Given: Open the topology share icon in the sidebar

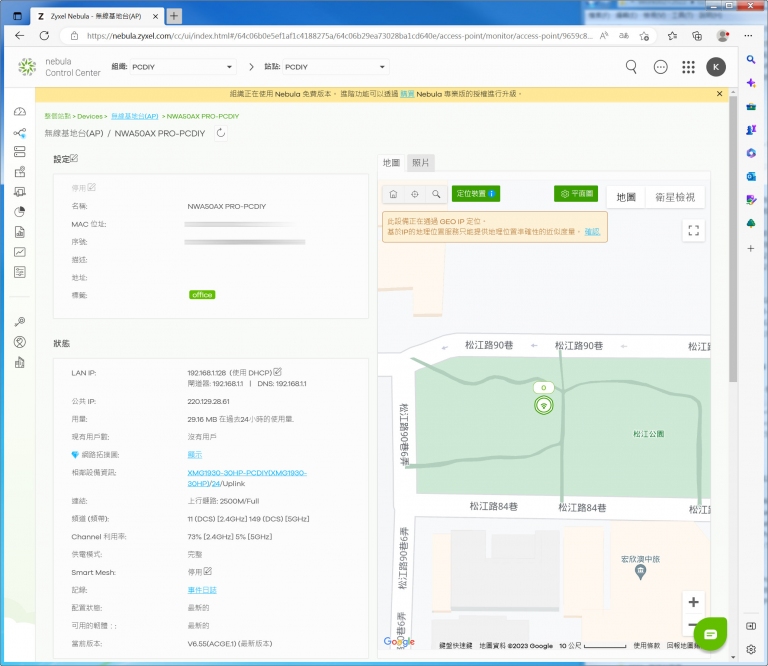Looking at the screenshot, I should [x=20, y=133].
